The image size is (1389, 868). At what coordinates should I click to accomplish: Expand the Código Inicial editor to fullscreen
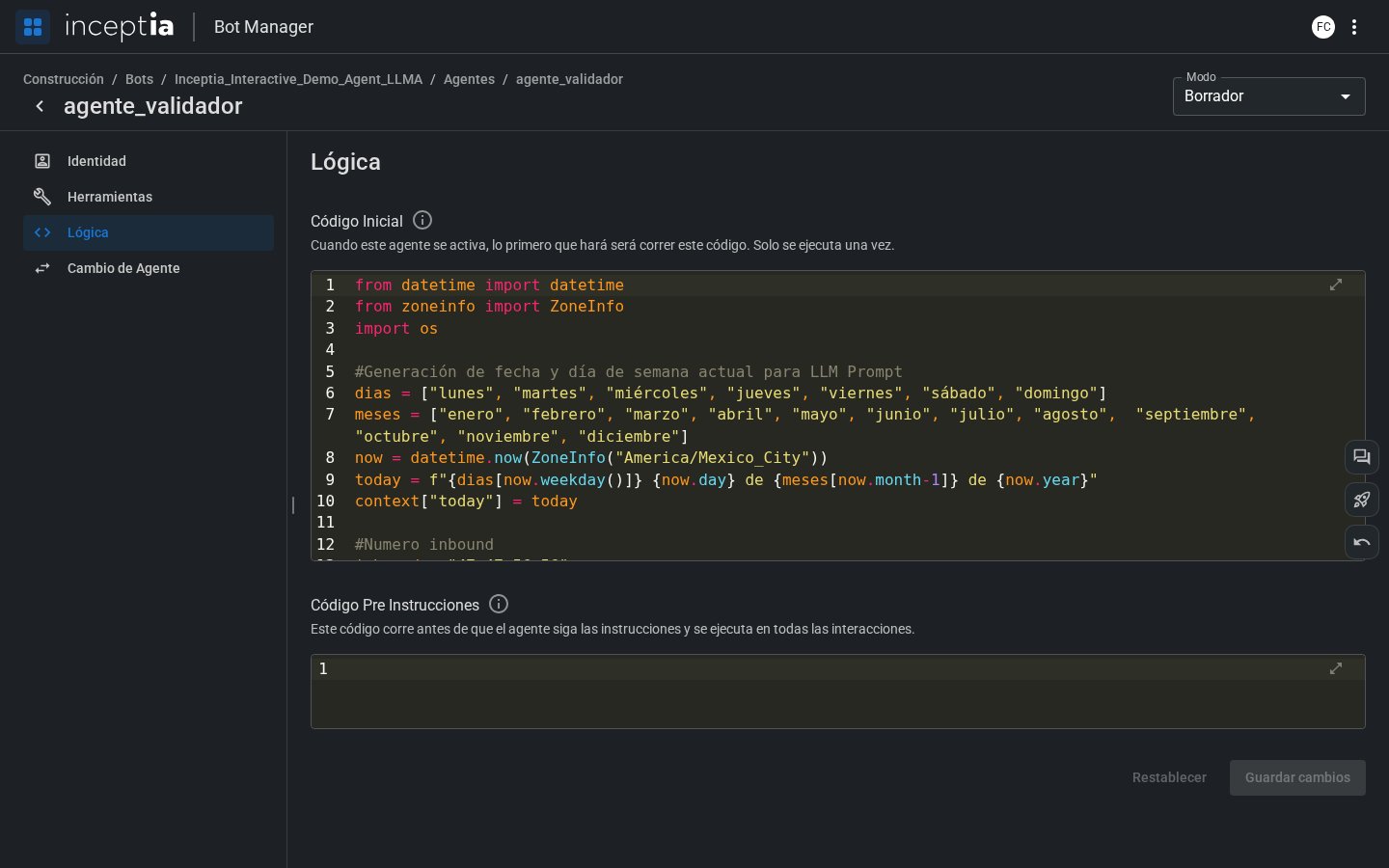pos(1336,285)
